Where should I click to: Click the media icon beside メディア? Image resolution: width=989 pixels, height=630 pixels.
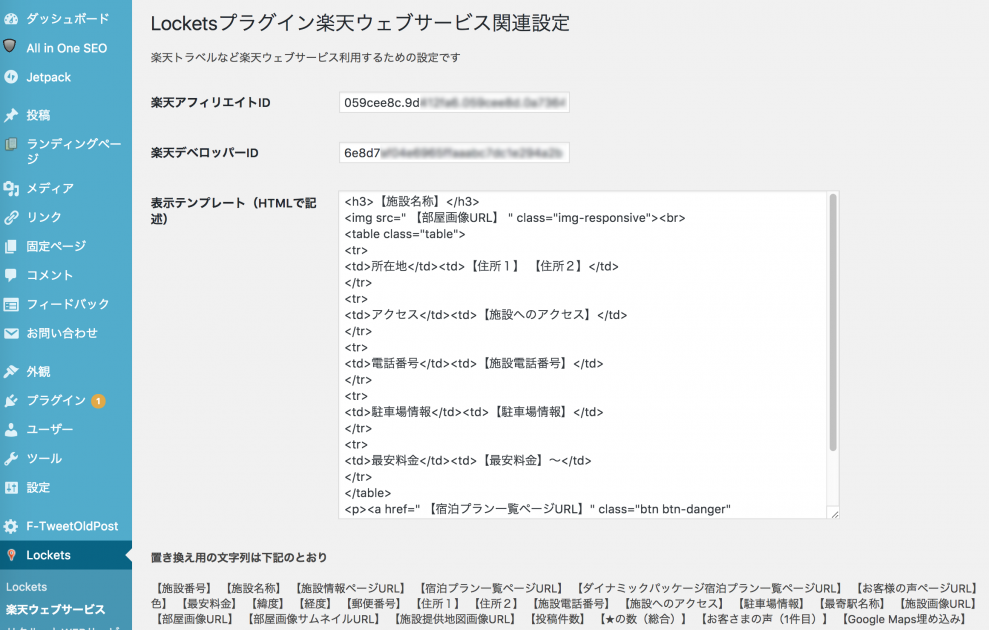click(11, 188)
